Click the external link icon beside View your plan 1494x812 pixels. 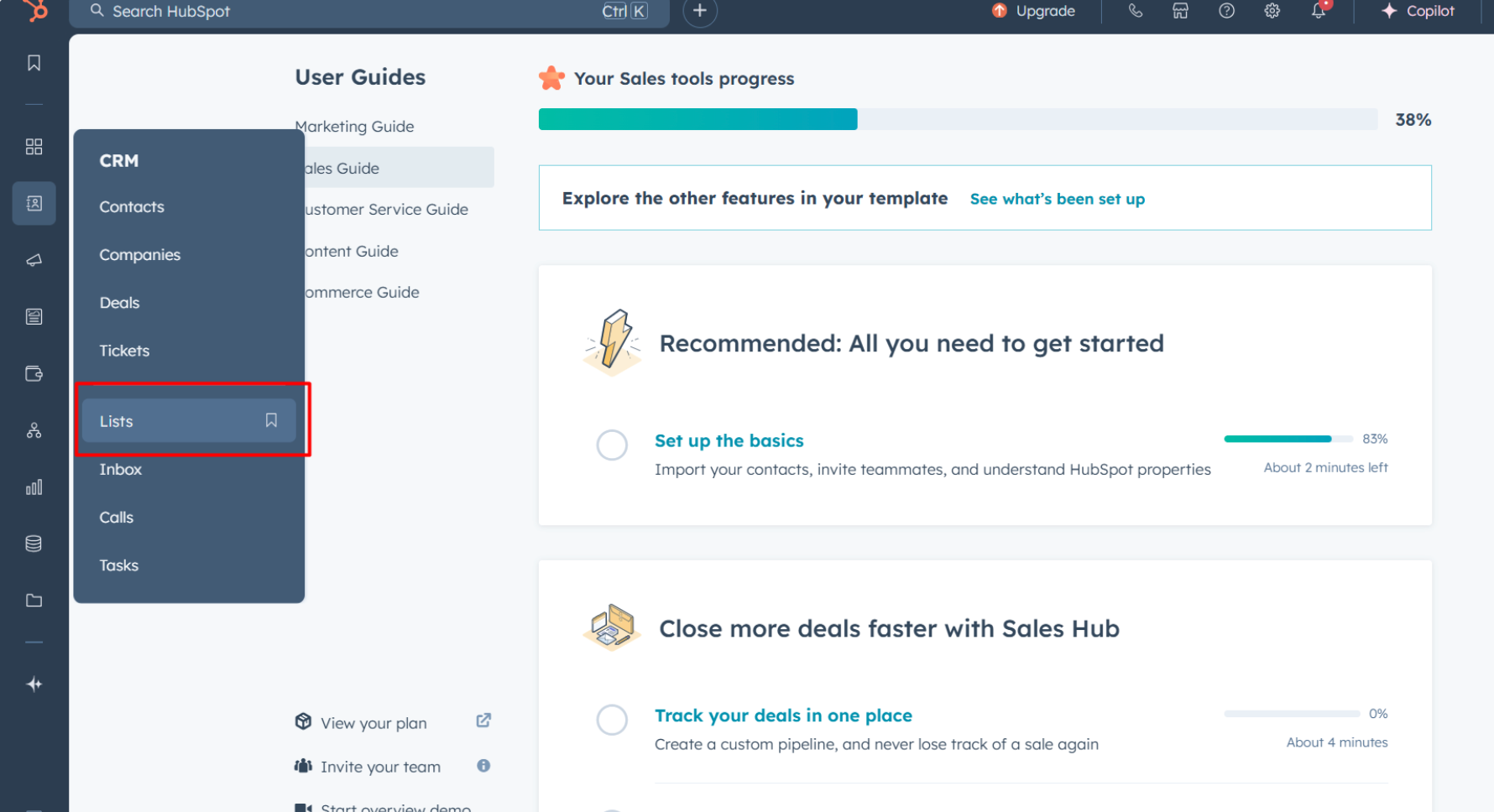[x=483, y=721]
